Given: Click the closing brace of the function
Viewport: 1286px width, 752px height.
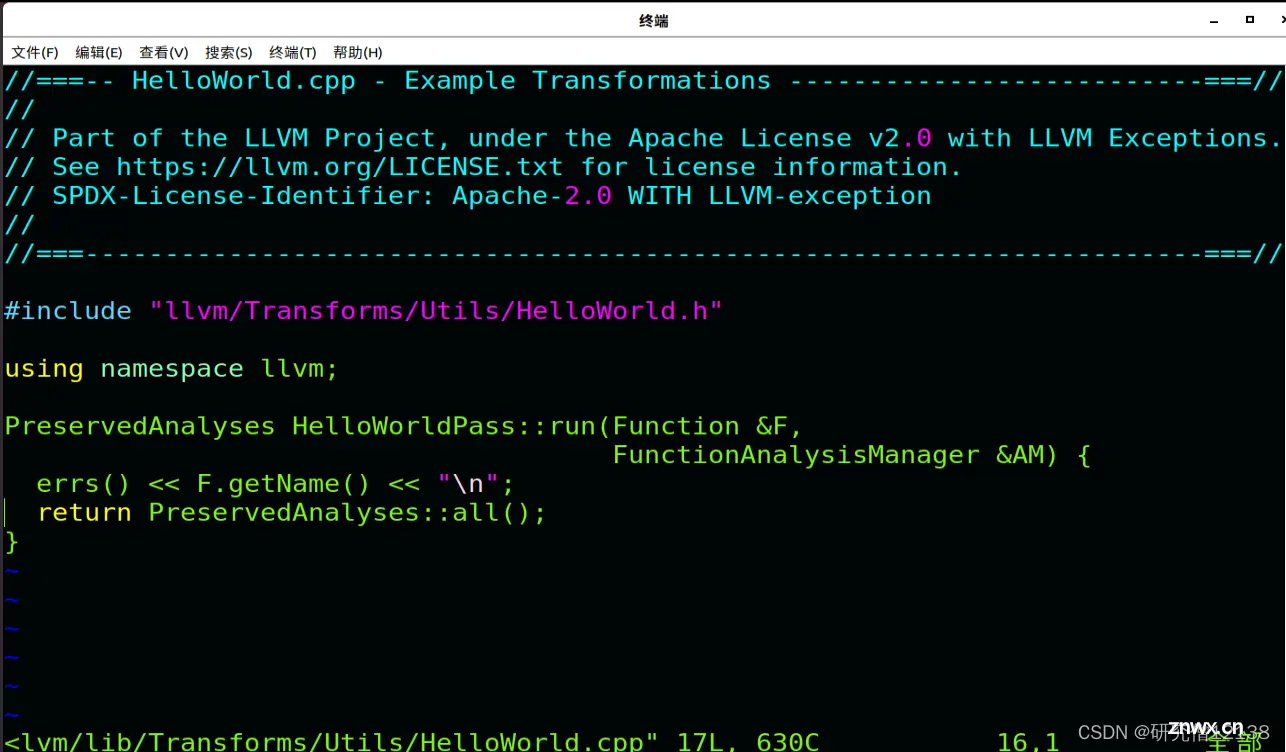Looking at the screenshot, I should [12, 542].
